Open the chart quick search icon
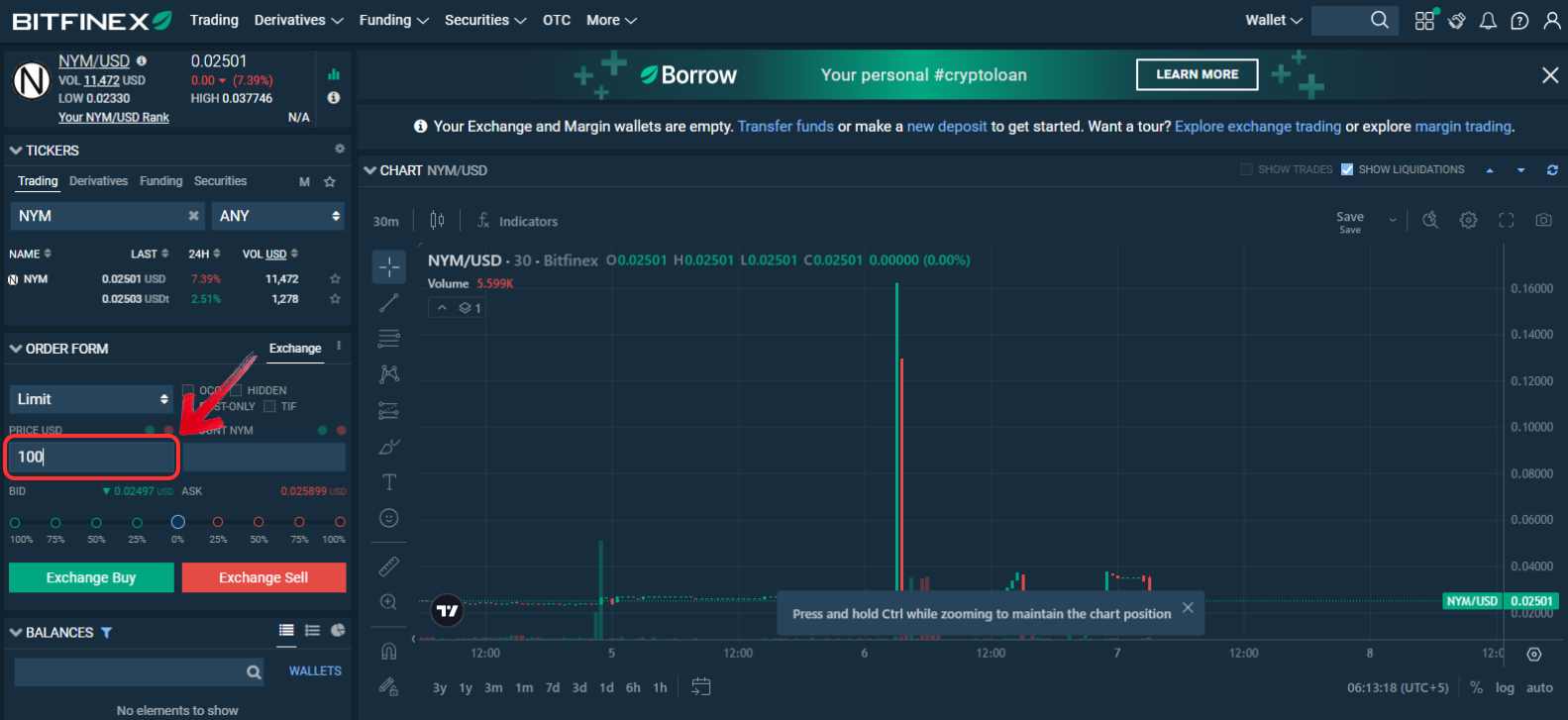The height and width of the screenshot is (720, 1568). (1430, 220)
